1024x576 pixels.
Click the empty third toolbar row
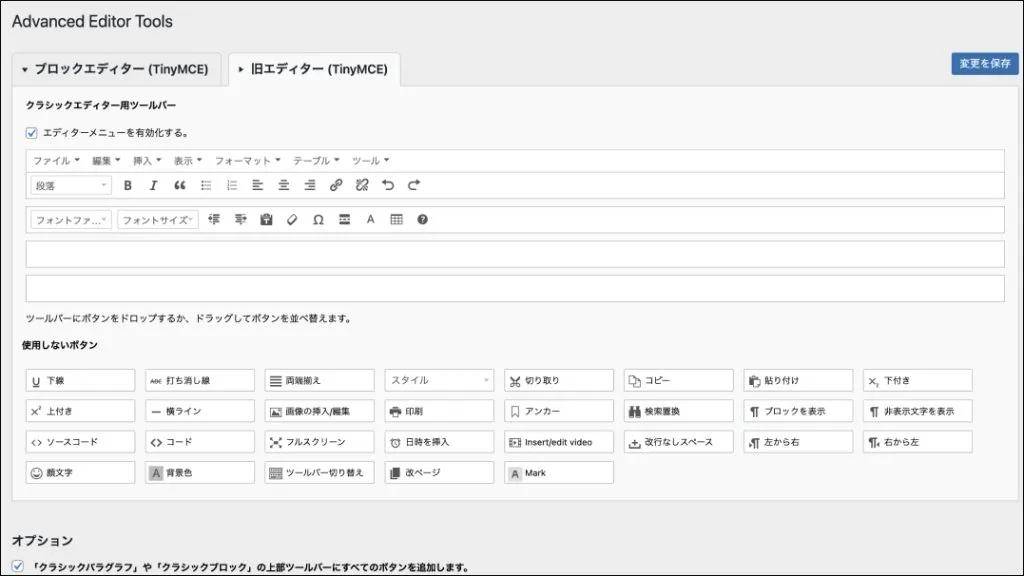[x=515, y=254]
